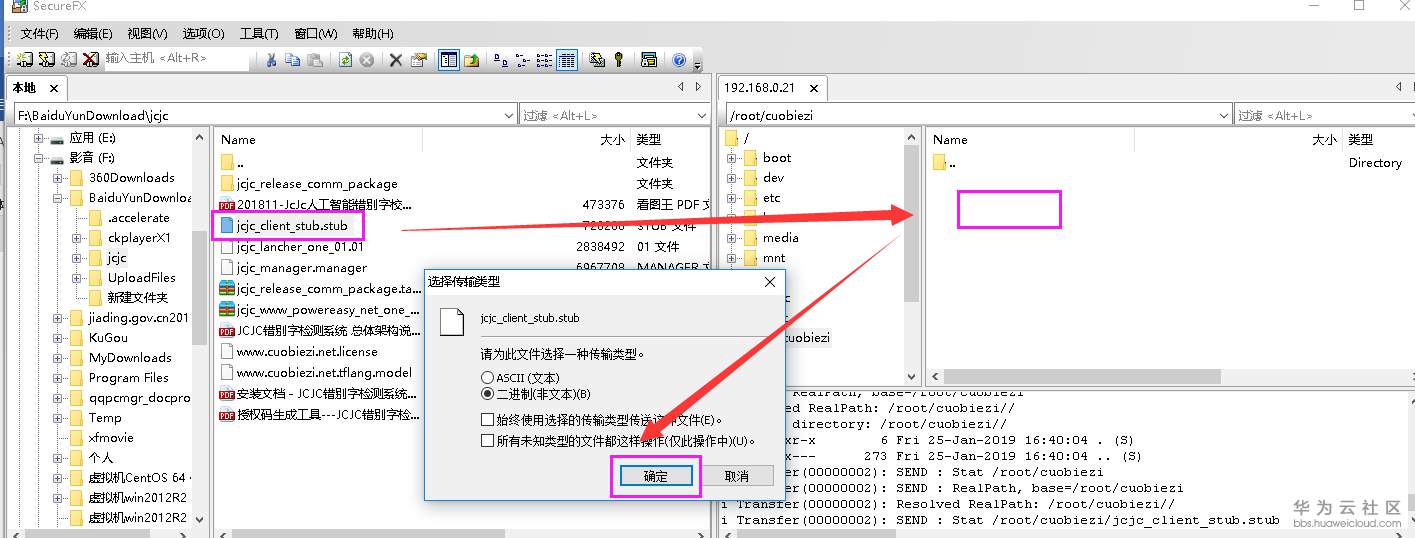
Task: Open the Help question mark icon
Action: [679, 59]
